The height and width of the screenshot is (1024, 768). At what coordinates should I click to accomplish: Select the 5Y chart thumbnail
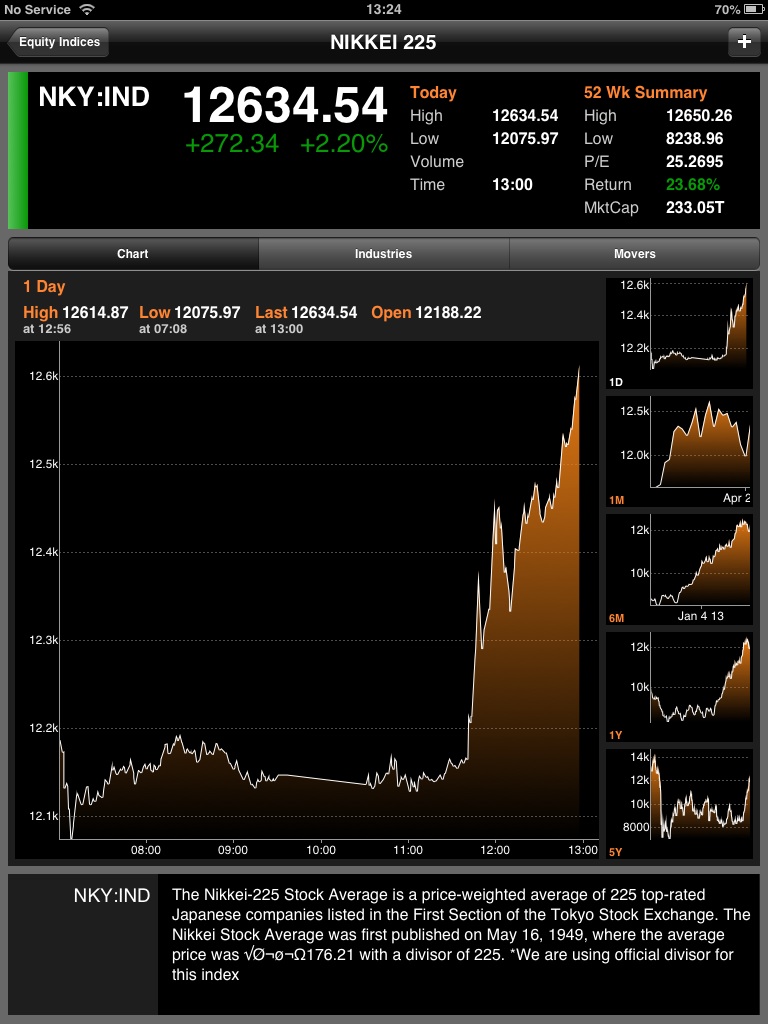pos(679,804)
